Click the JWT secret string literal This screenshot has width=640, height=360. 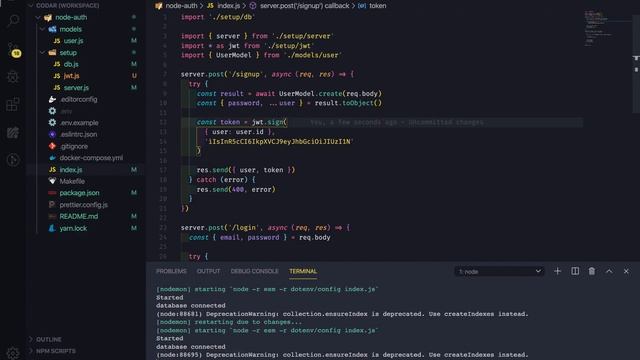pos(279,142)
